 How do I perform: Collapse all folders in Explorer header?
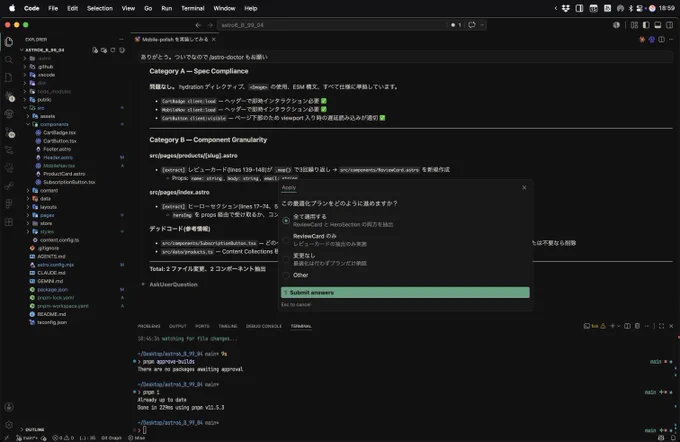[x=122, y=50]
